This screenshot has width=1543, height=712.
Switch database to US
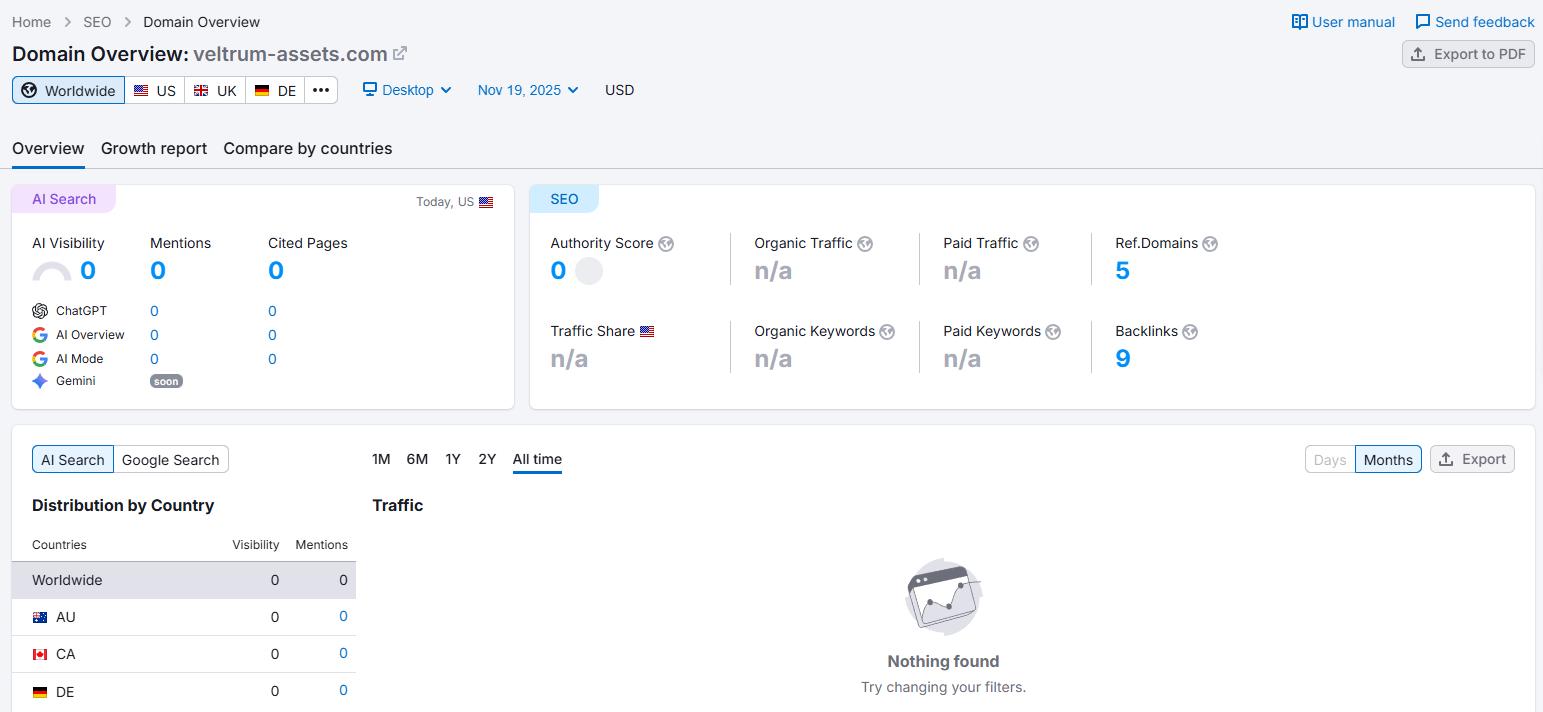pos(155,90)
